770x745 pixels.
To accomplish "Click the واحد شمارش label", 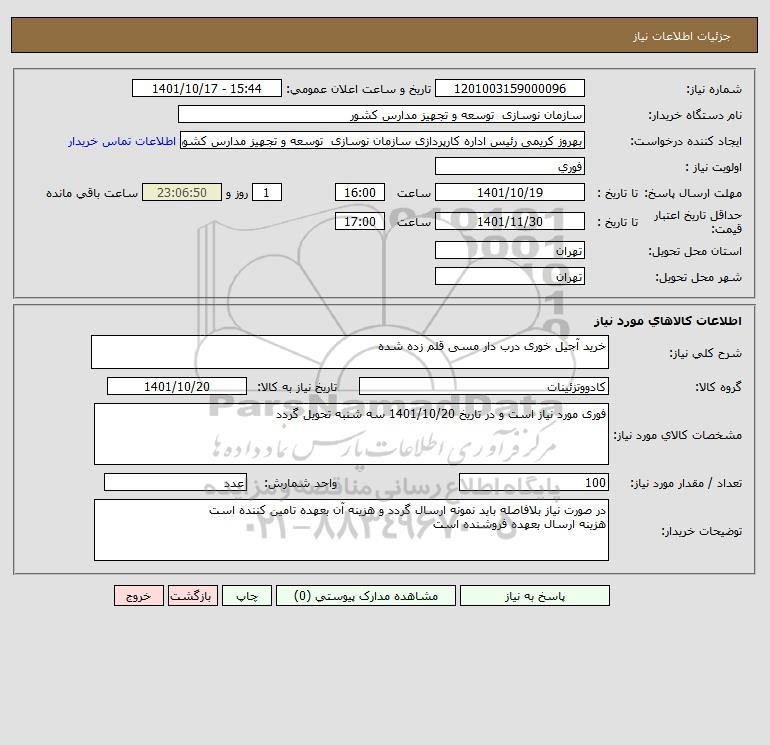I will pos(301,483).
